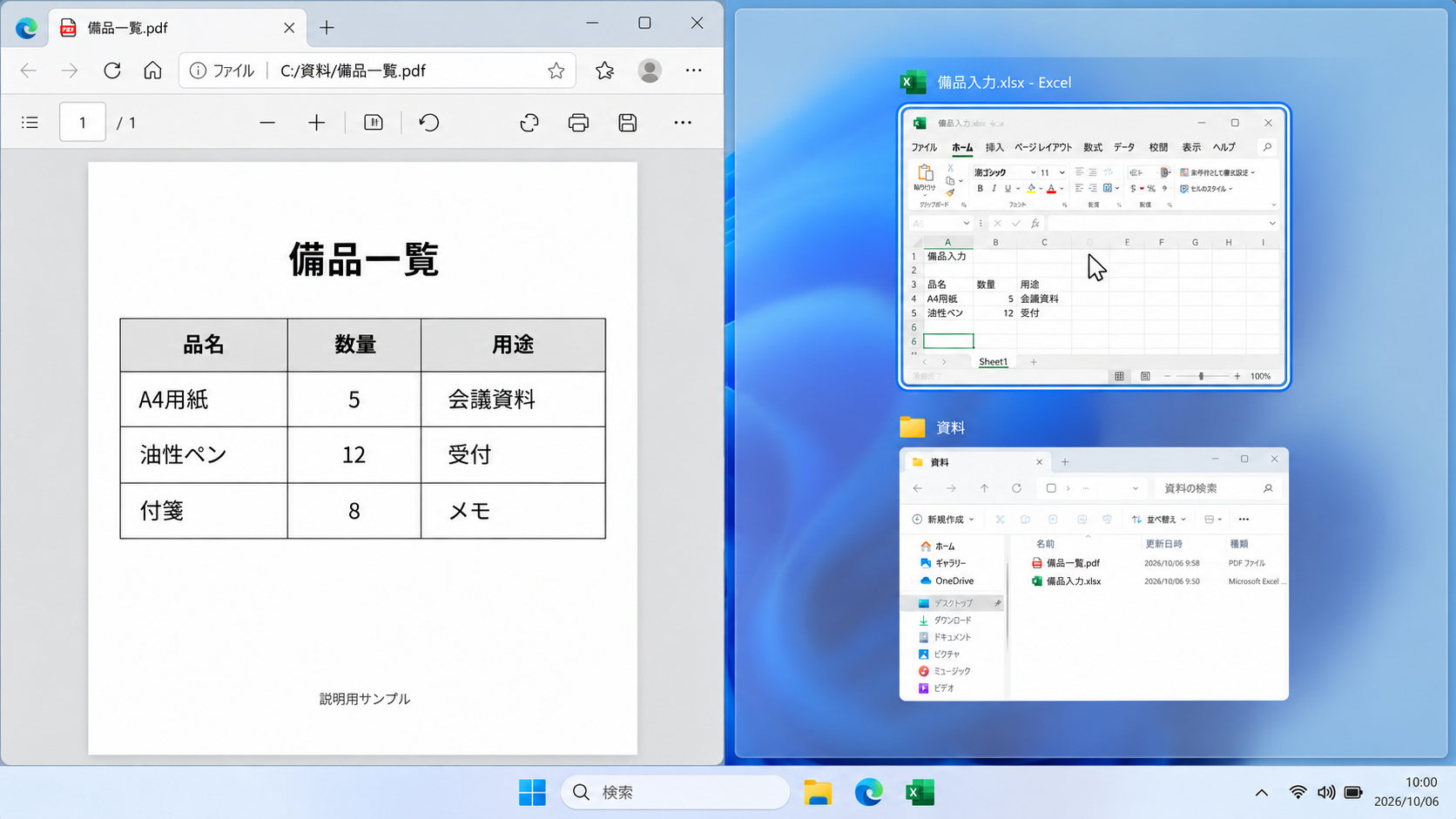This screenshot has height=819, width=1456.
Task: Click the A4用紙 cell in PDF table
Action: coord(204,399)
